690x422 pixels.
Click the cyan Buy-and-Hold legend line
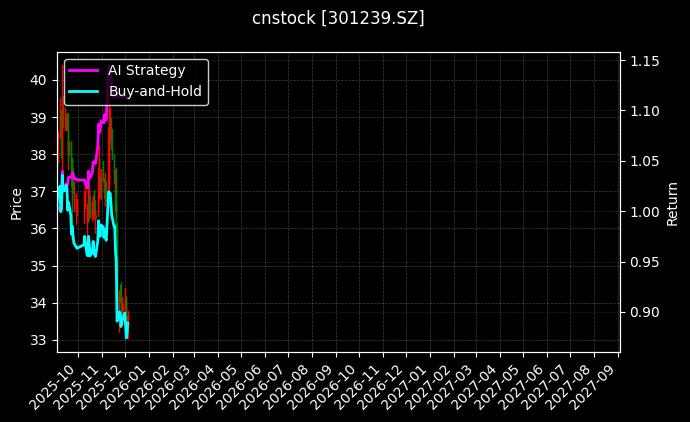[x=84, y=91]
